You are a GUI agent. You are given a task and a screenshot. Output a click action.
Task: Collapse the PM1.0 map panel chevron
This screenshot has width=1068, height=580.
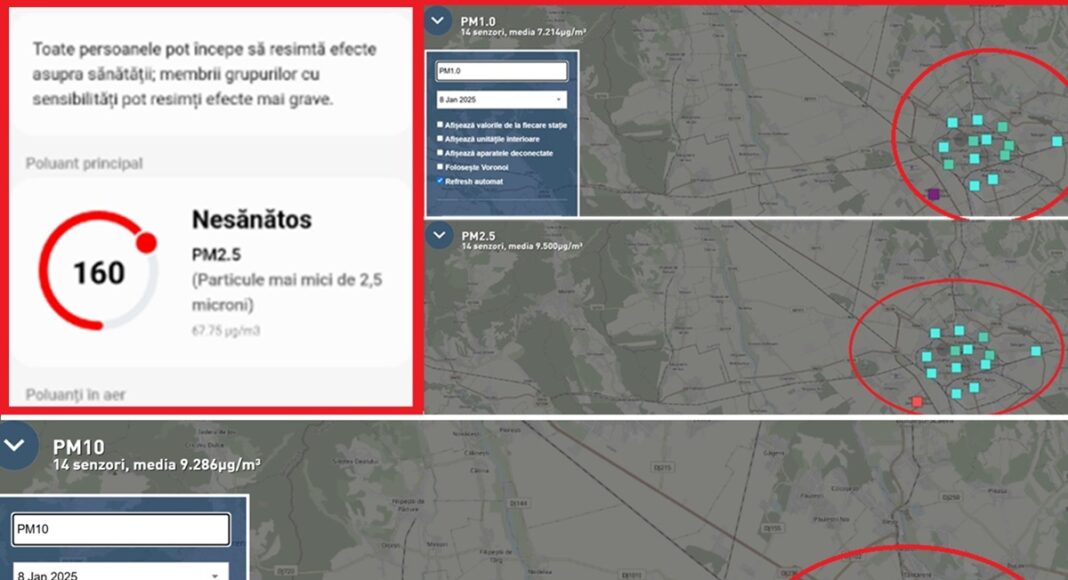tap(437, 20)
